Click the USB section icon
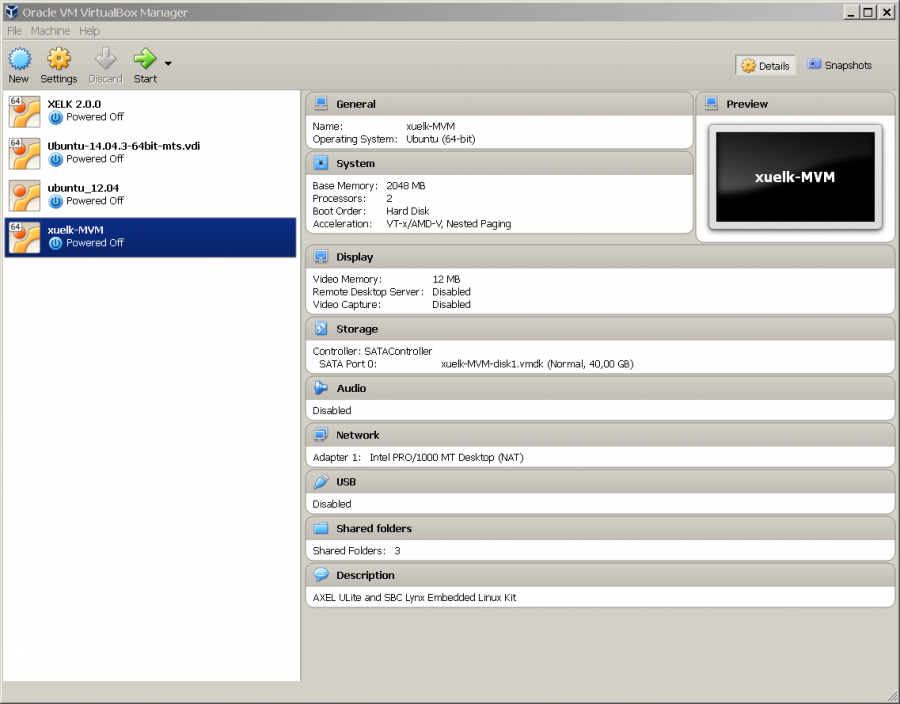 321,482
